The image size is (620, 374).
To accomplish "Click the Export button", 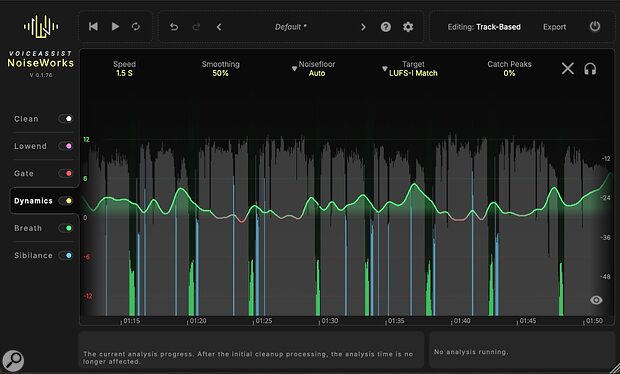I will click(x=554, y=27).
